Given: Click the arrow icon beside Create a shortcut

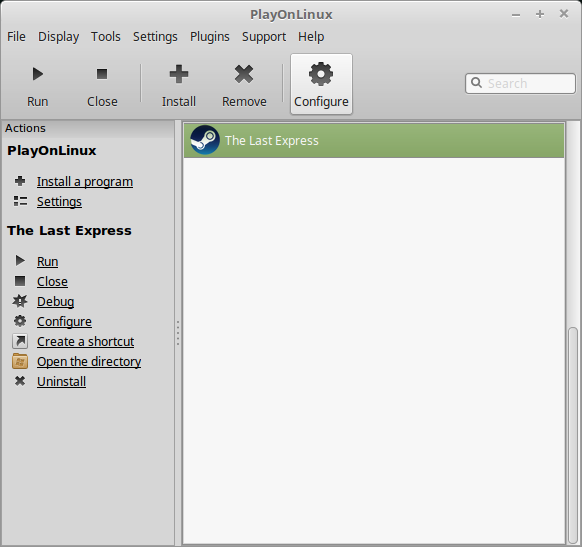Looking at the screenshot, I should pos(20,341).
